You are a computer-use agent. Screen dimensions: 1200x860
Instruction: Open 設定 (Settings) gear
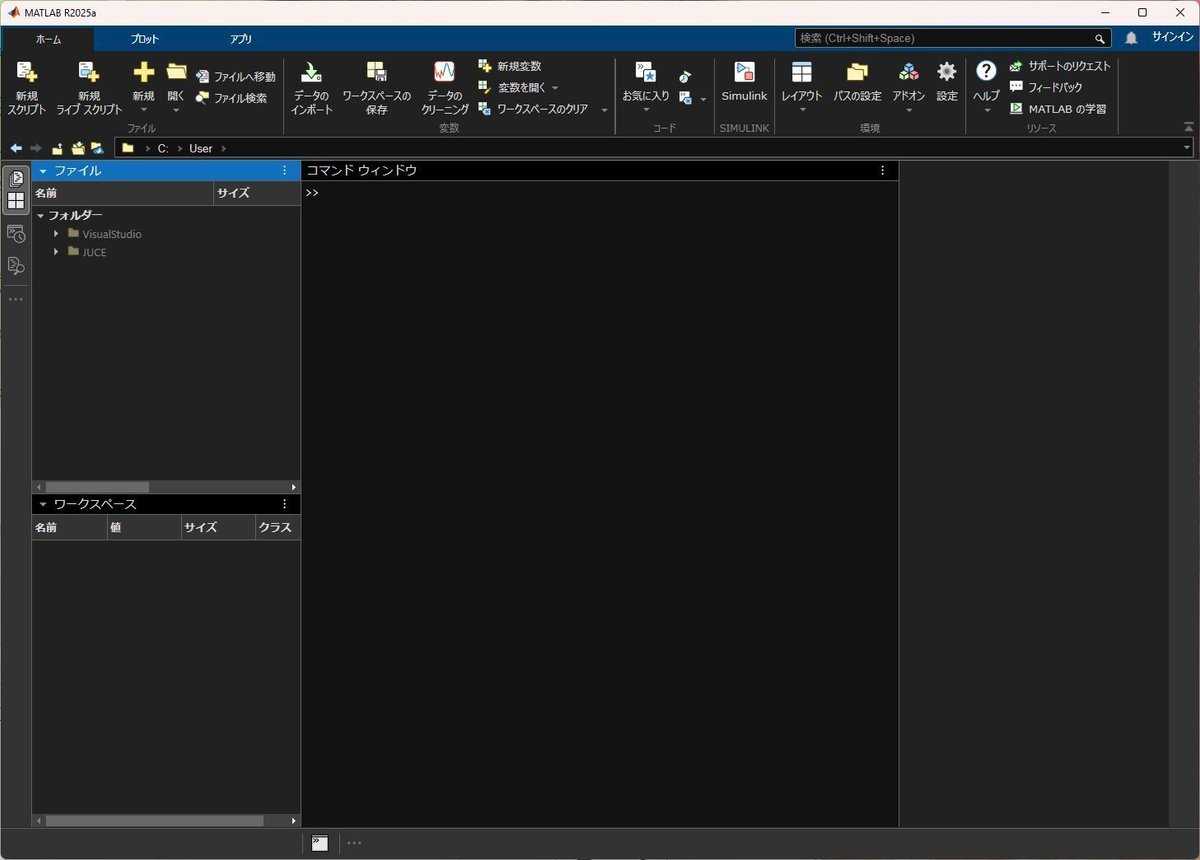click(947, 82)
